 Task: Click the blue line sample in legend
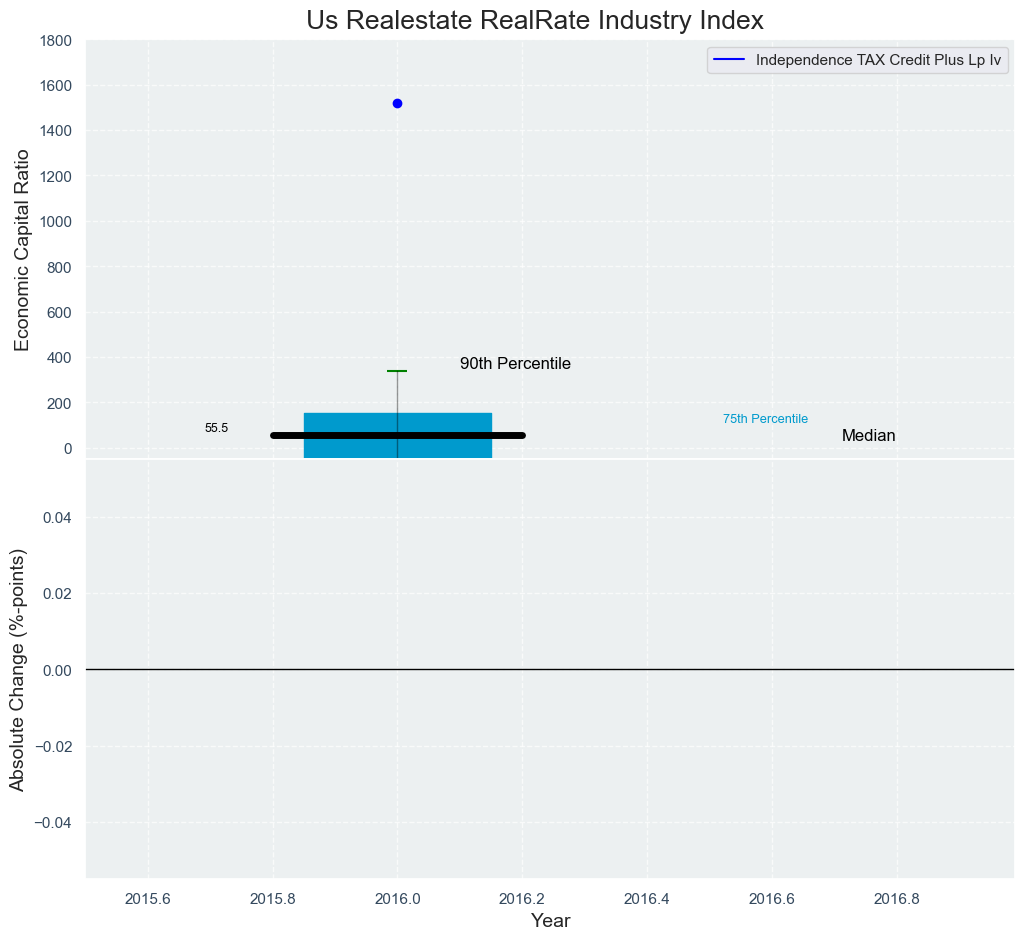[730, 60]
